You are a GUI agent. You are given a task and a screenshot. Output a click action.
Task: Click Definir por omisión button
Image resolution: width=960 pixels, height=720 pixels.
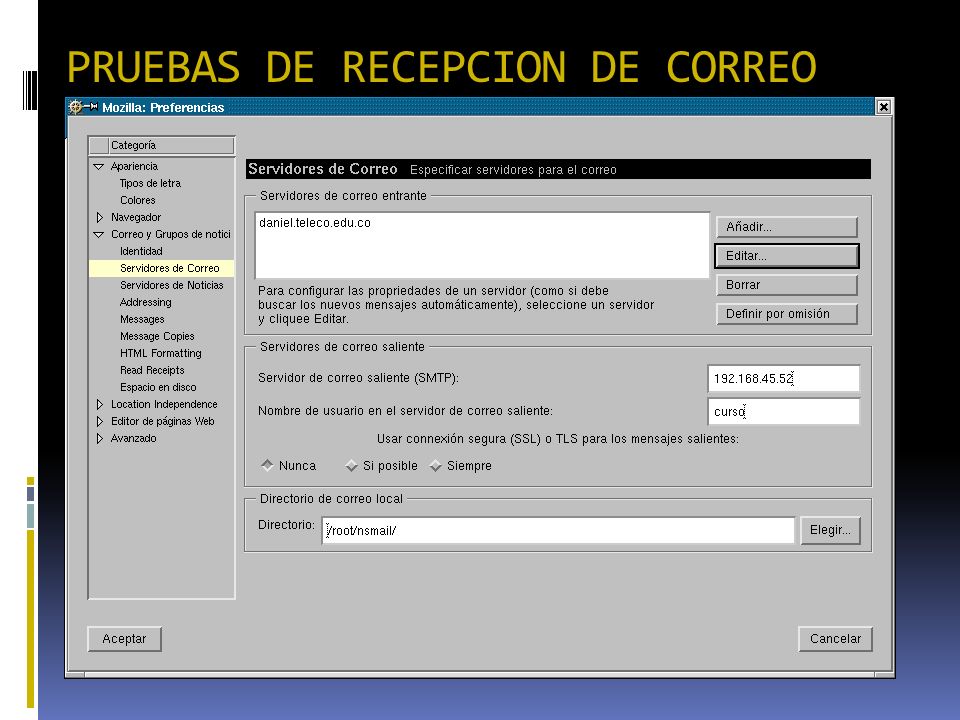[x=787, y=314]
